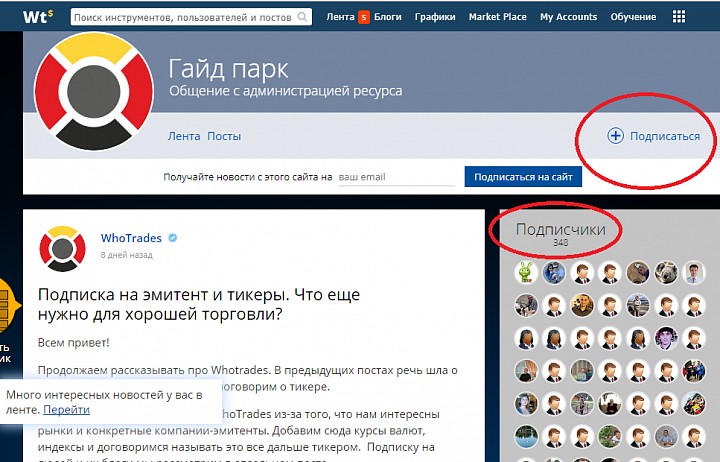Screen dimensions: 720x462
Task: Open the post title about эмитент и тикеры
Action: [x=199, y=304]
